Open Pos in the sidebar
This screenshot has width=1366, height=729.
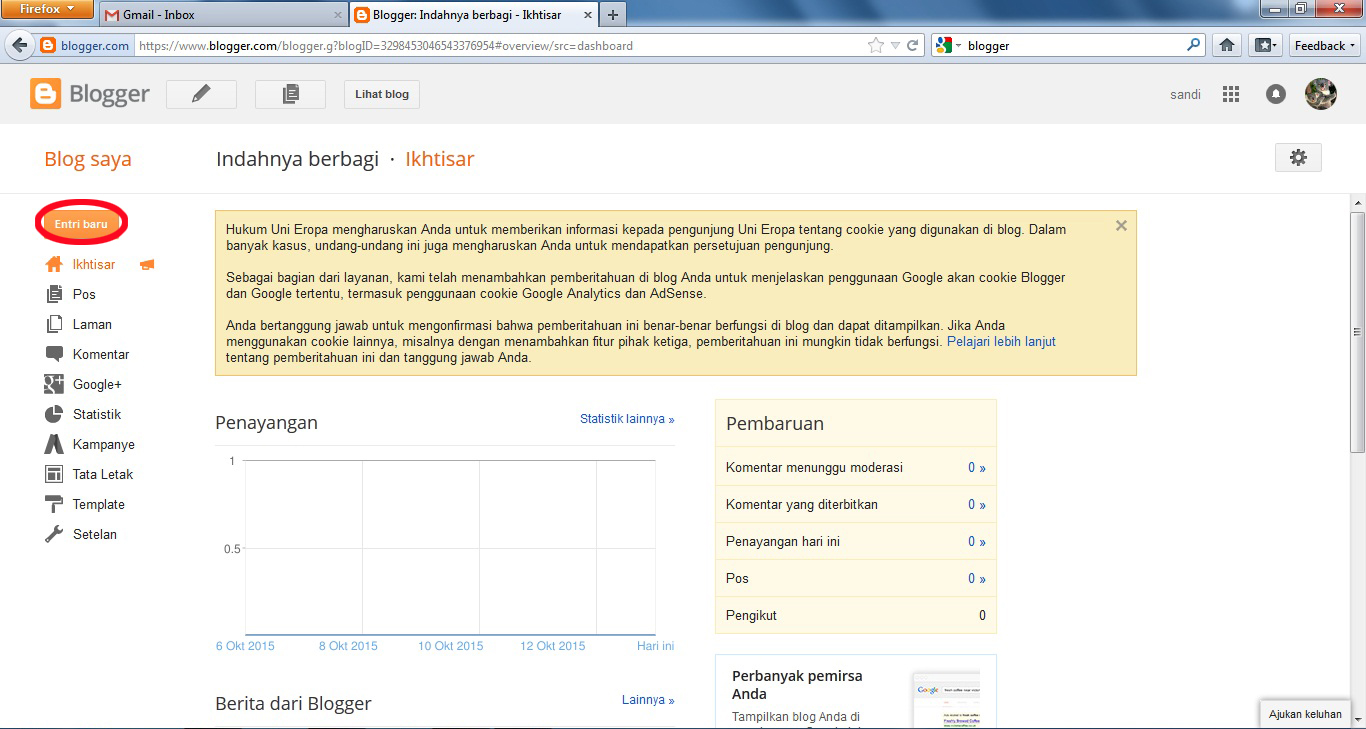click(x=84, y=295)
